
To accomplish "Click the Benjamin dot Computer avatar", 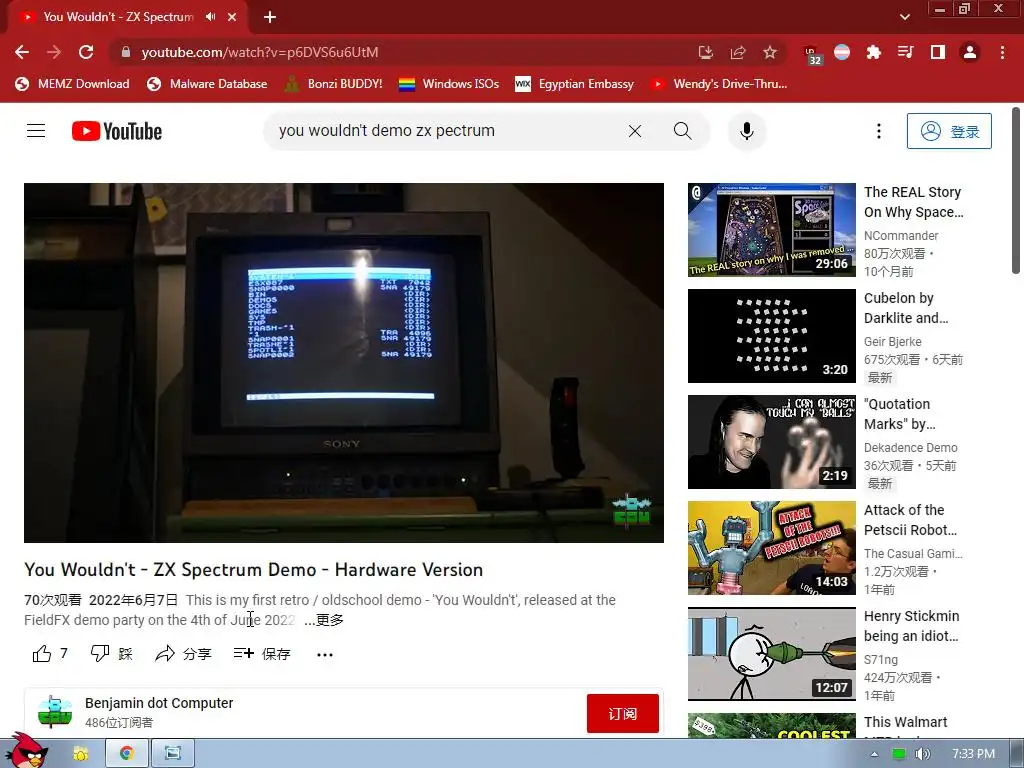I will (55, 712).
